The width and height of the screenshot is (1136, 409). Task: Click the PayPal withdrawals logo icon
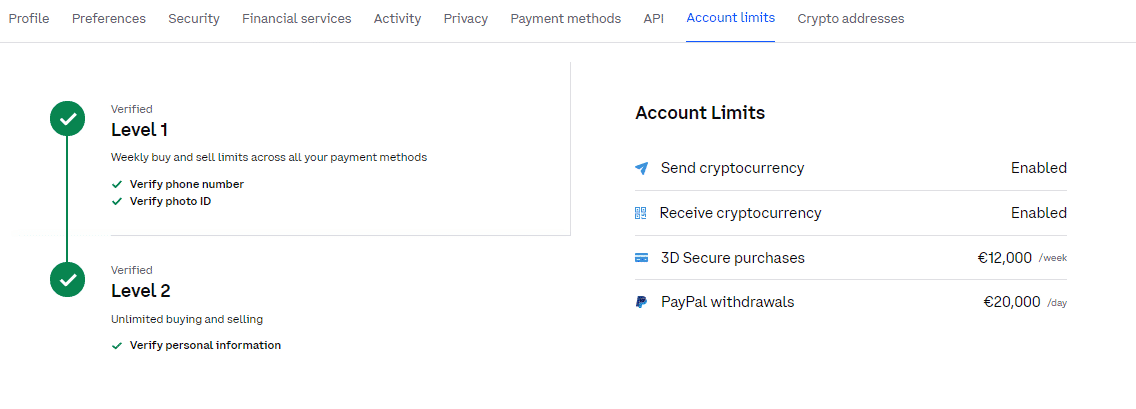click(642, 302)
